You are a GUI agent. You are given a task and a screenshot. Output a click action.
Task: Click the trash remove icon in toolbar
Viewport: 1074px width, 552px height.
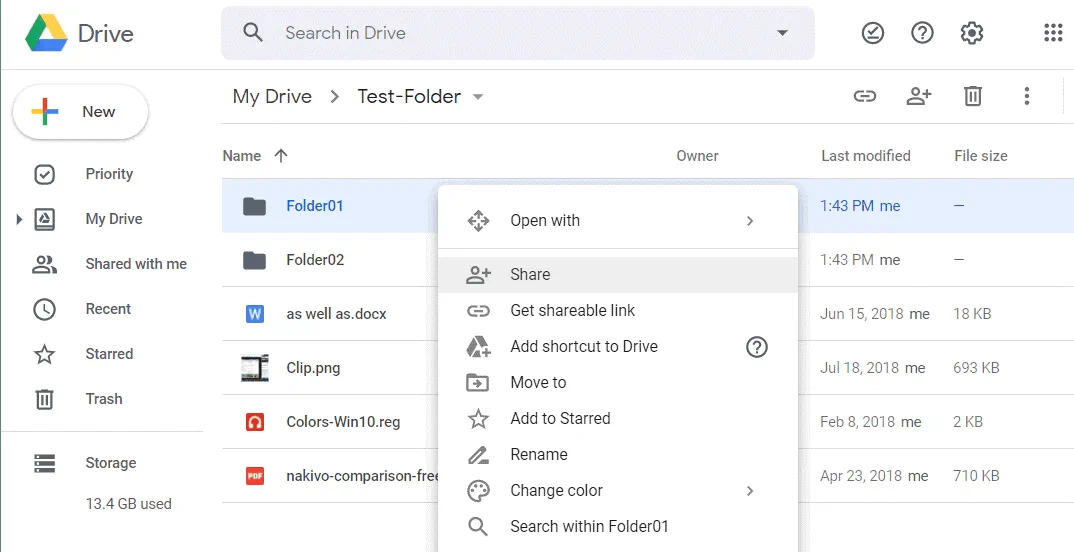tap(972, 96)
